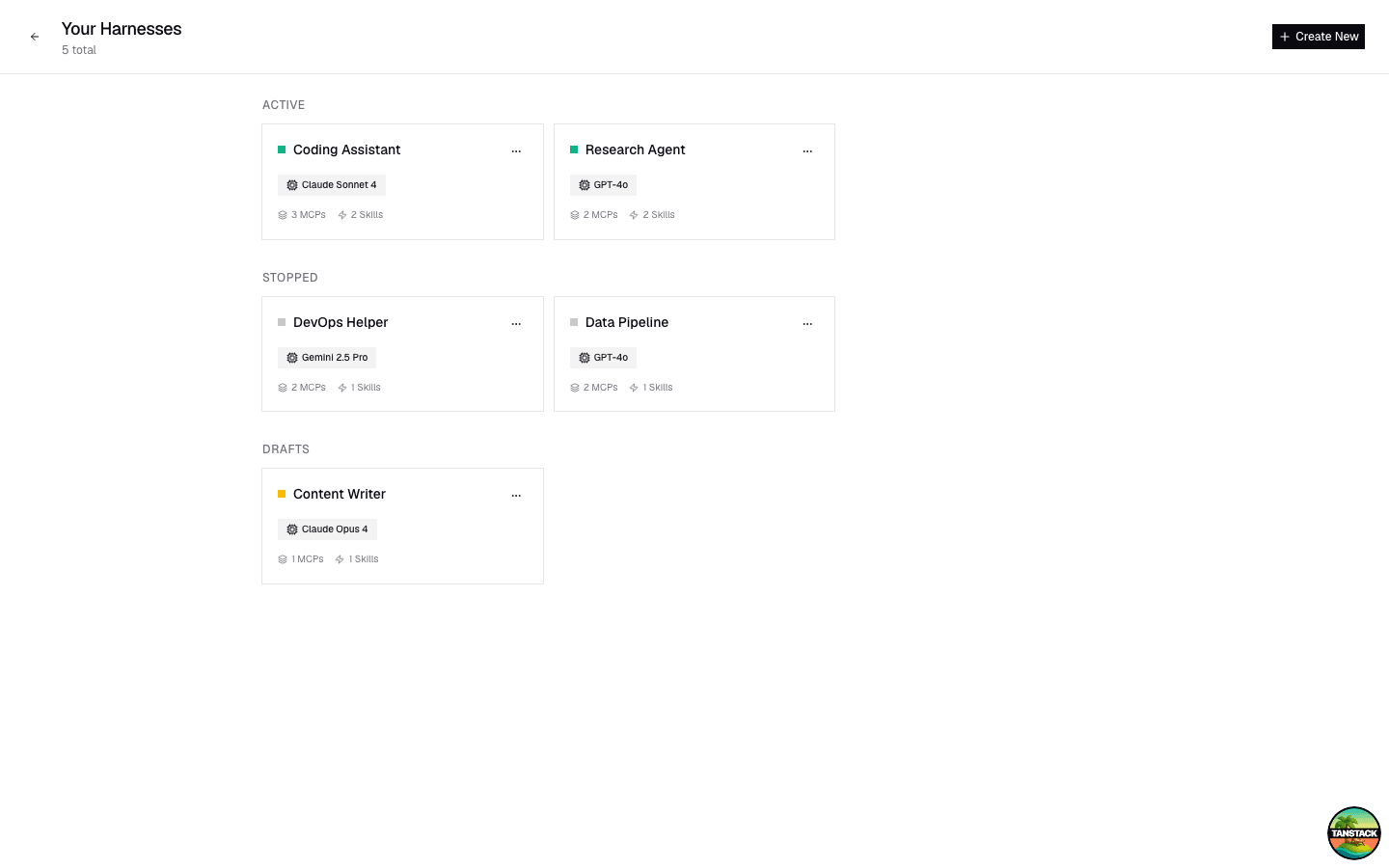The width and height of the screenshot is (1389, 868).
Task: Toggle the gray status indicator on DevOps Helper
Action: 282,322
